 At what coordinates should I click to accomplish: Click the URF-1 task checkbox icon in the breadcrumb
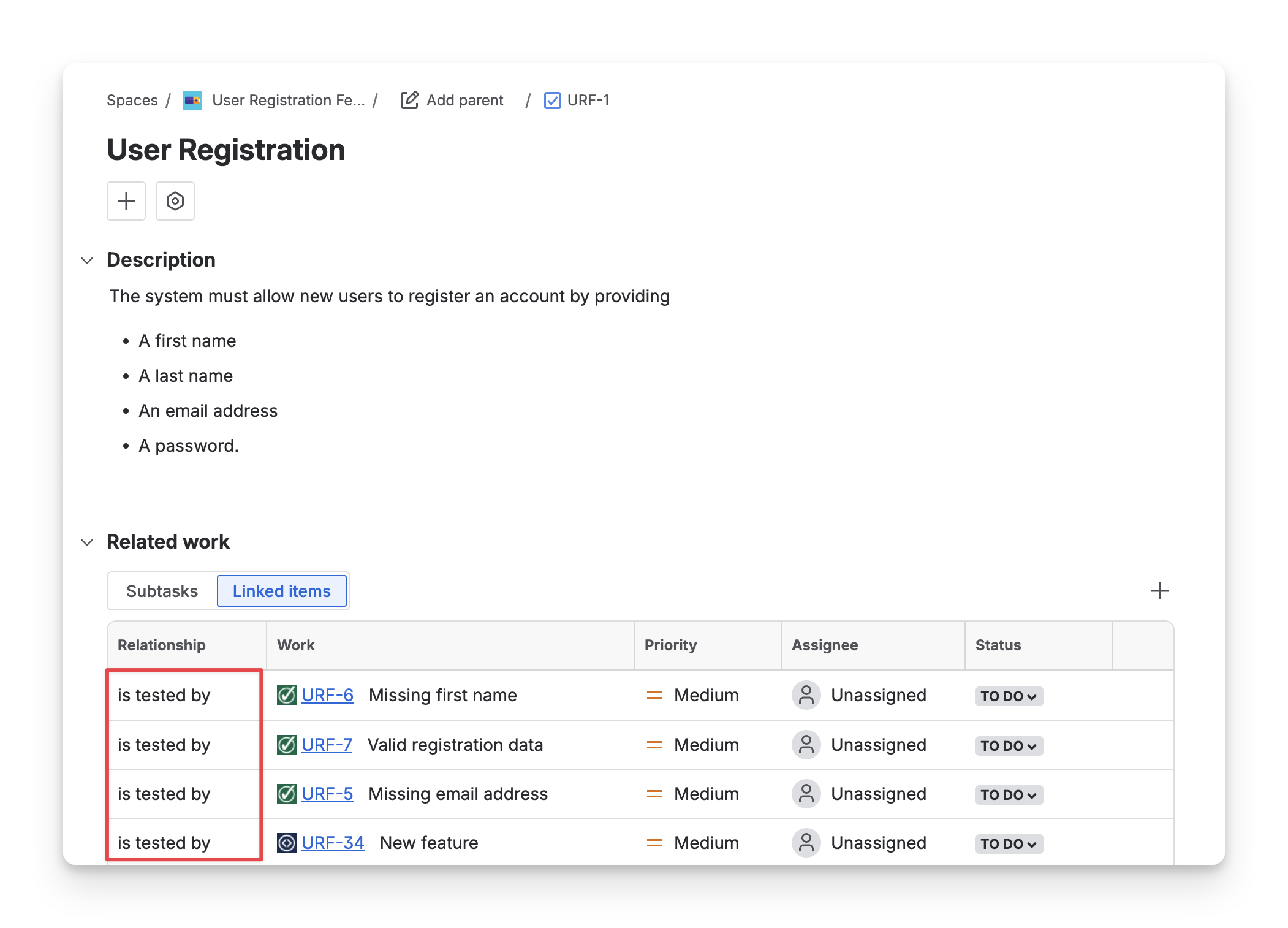(x=552, y=101)
